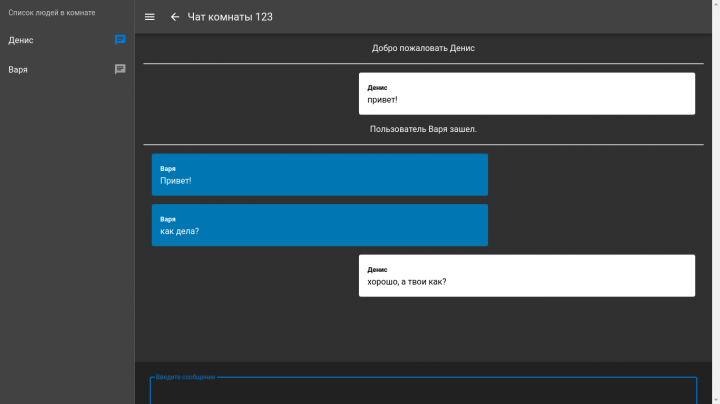The width and height of the screenshot is (720, 404).
Task: Open the hamburger menu icon
Action: click(150, 17)
